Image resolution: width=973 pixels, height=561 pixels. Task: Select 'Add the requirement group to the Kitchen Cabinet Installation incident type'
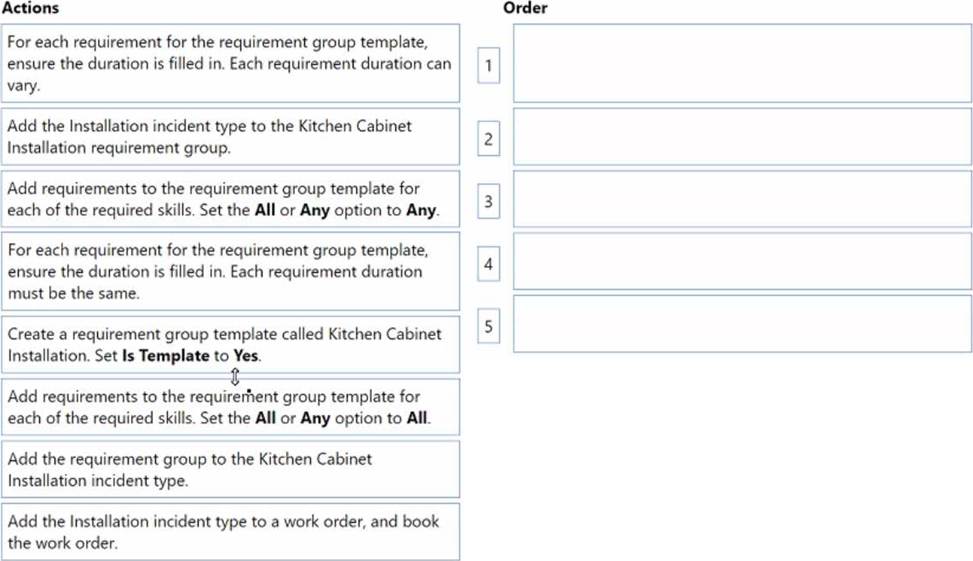click(230, 469)
